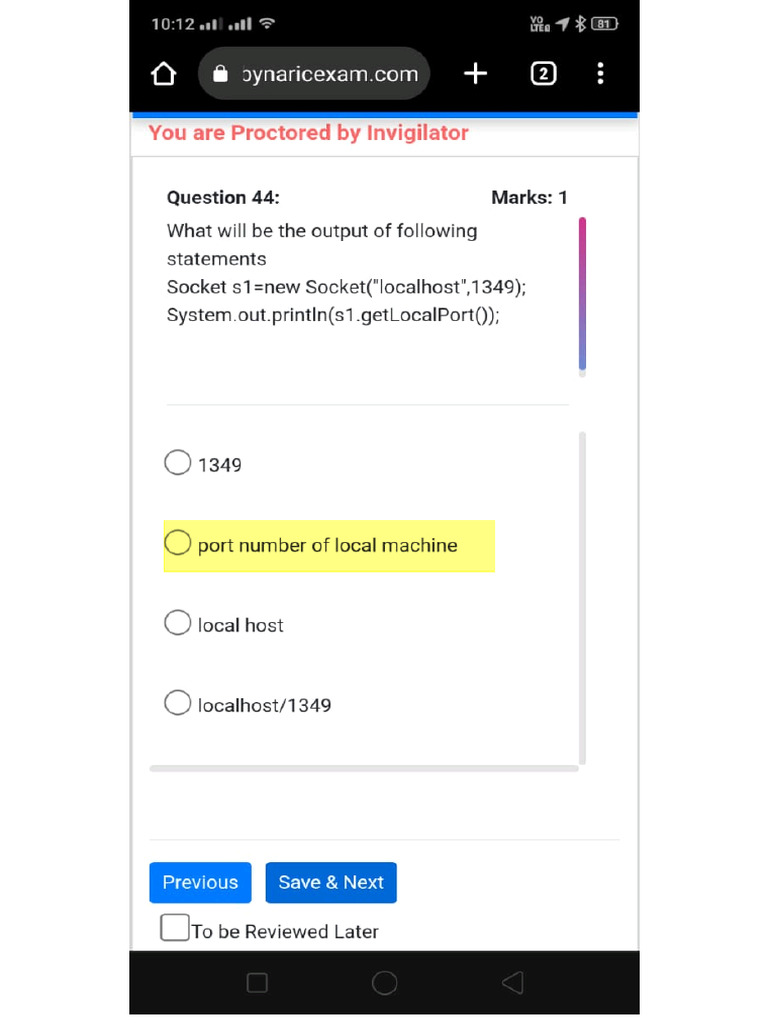768x1024 pixels.
Task: Choose 'port number of local machine' option
Action: click(x=178, y=543)
